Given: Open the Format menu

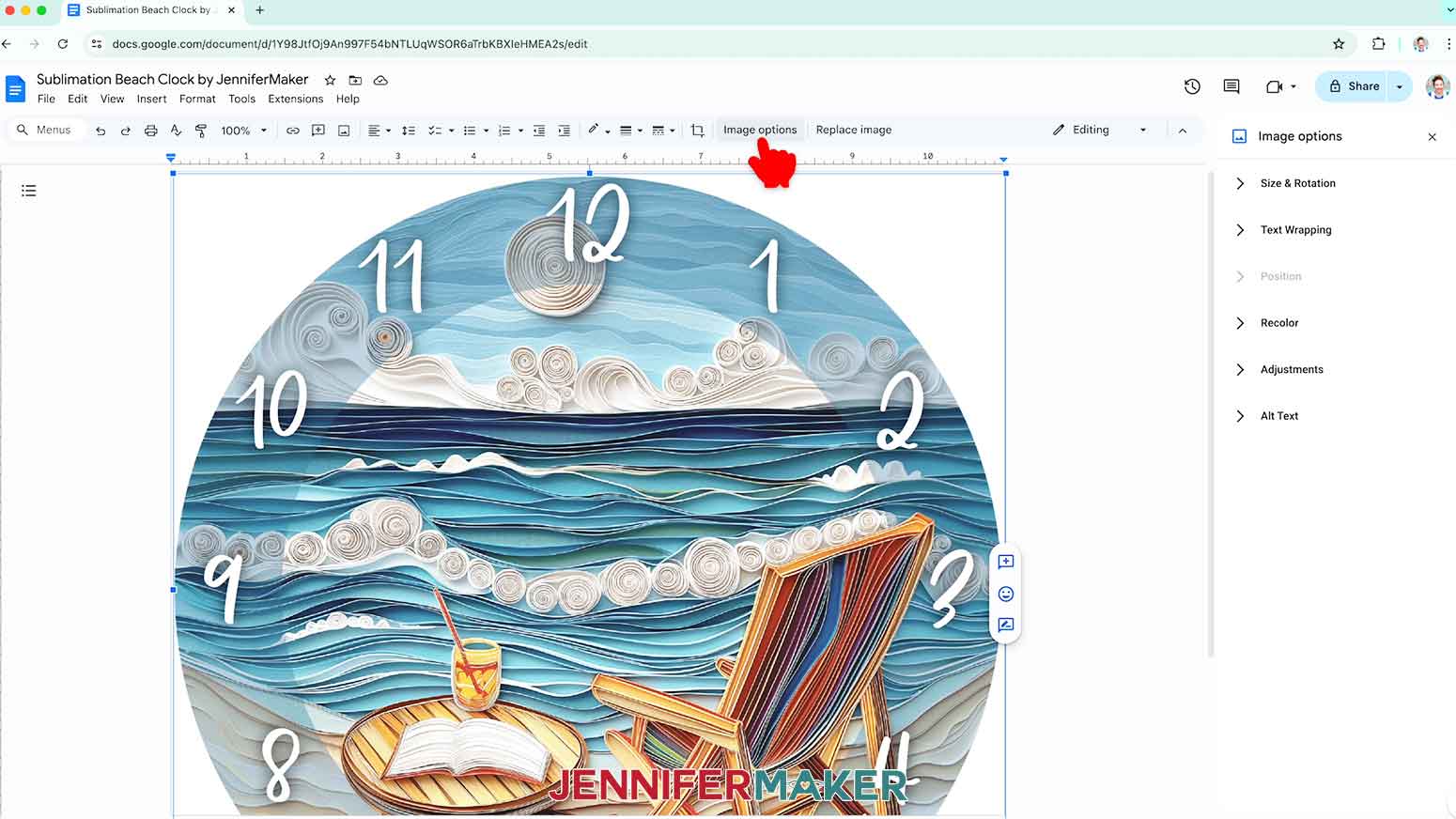Looking at the screenshot, I should coord(197,99).
